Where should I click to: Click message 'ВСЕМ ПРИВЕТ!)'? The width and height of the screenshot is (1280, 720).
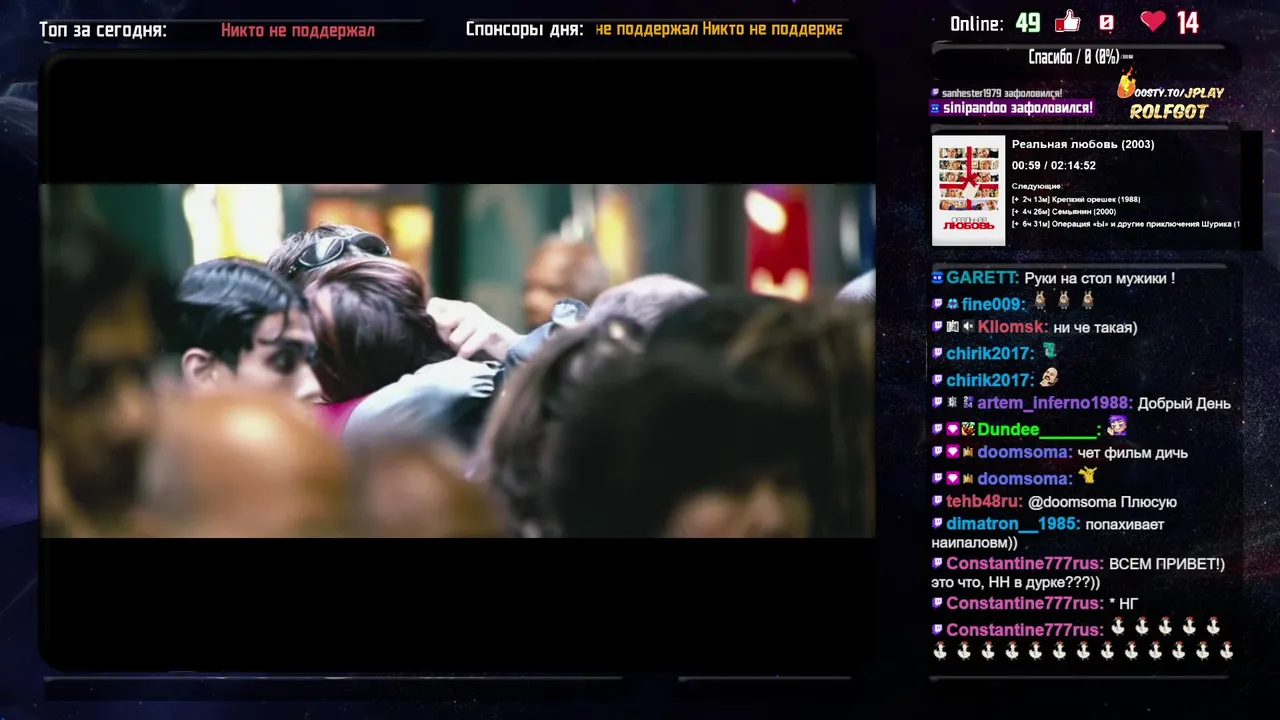pyautogui.click(x=1167, y=564)
